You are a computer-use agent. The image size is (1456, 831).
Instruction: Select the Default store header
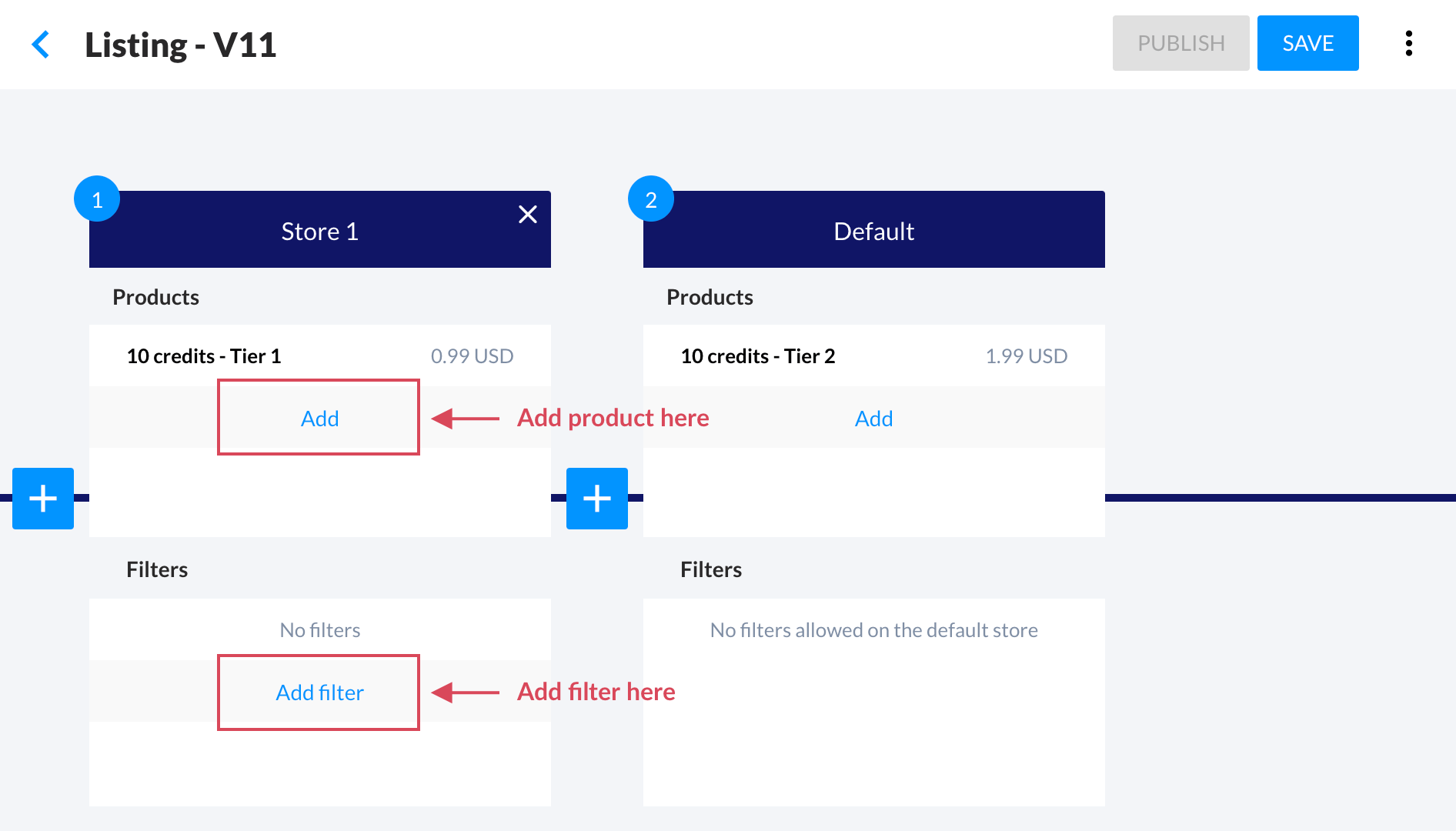point(873,232)
